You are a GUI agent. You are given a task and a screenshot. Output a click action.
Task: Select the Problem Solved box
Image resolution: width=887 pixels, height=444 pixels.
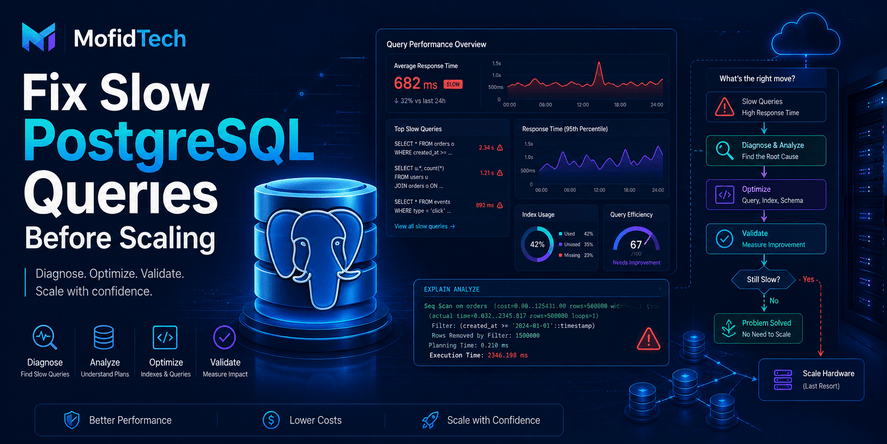click(x=758, y=329)
